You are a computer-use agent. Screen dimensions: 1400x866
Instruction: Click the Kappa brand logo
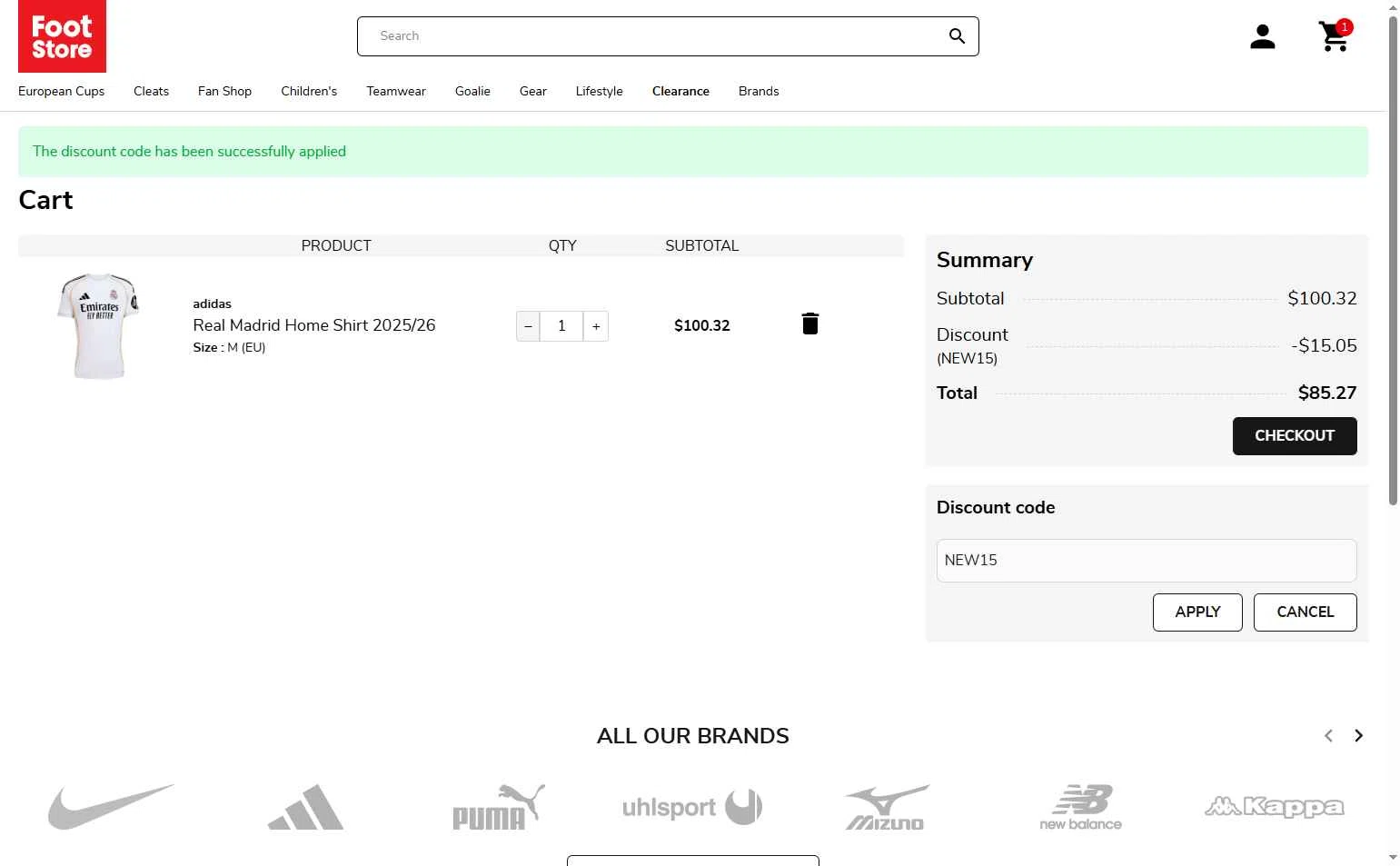(x=1275, y=807)
